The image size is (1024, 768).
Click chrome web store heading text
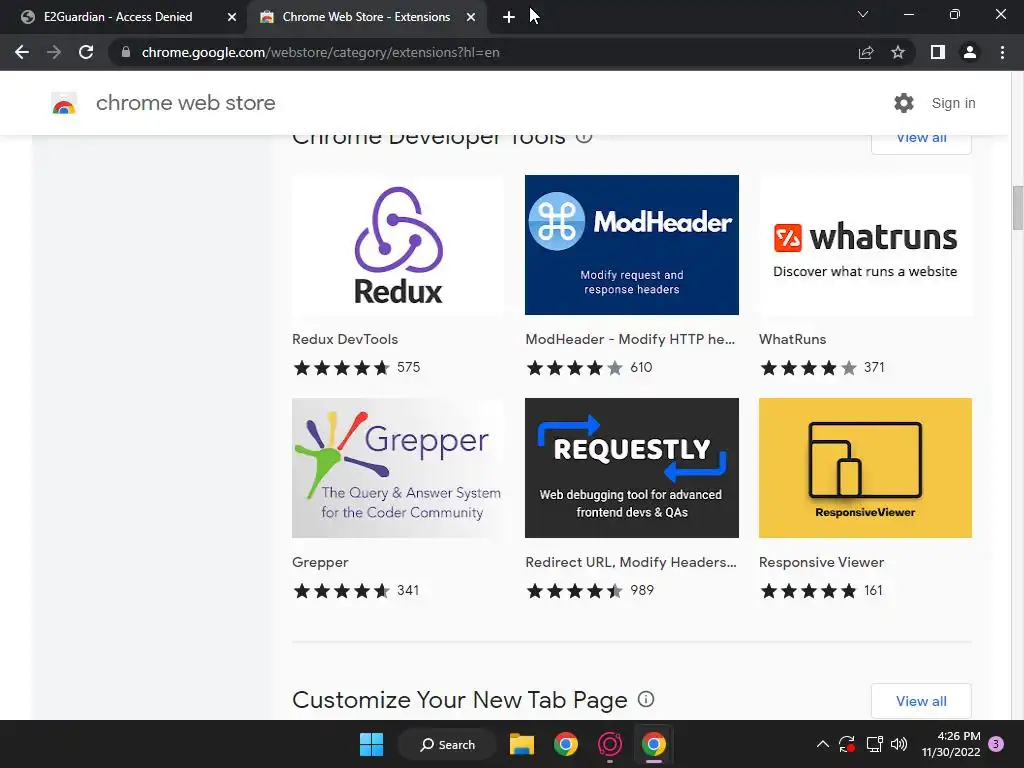click(185, 103)
